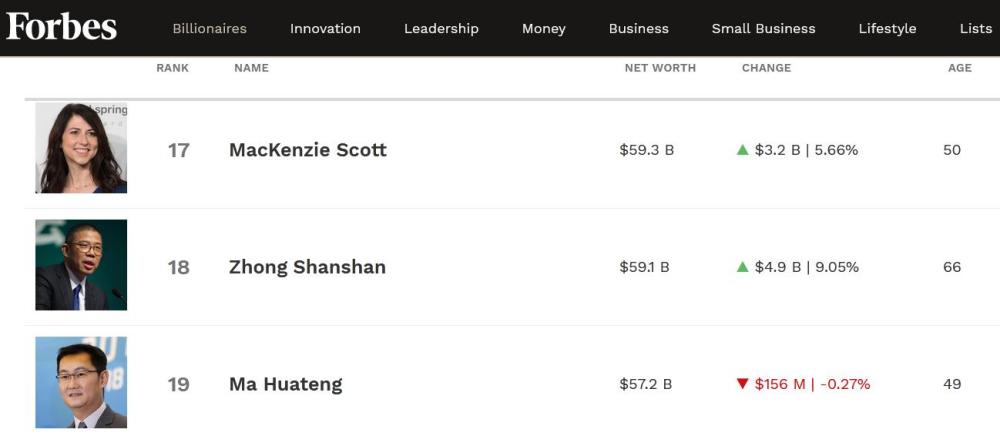This screenshot has width=1000, height=436.
Task: Select Small Business in the top navigation
Action: (763, 29)
